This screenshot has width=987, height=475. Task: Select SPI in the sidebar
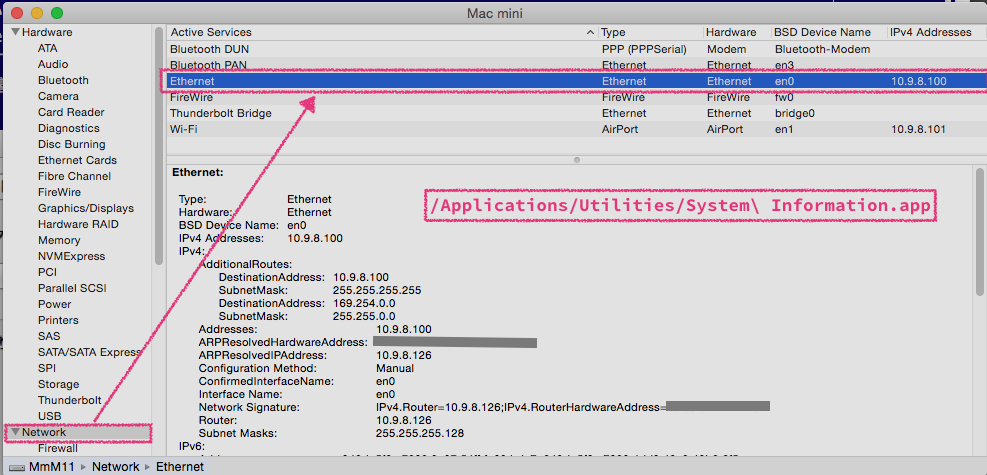(47, 368)
